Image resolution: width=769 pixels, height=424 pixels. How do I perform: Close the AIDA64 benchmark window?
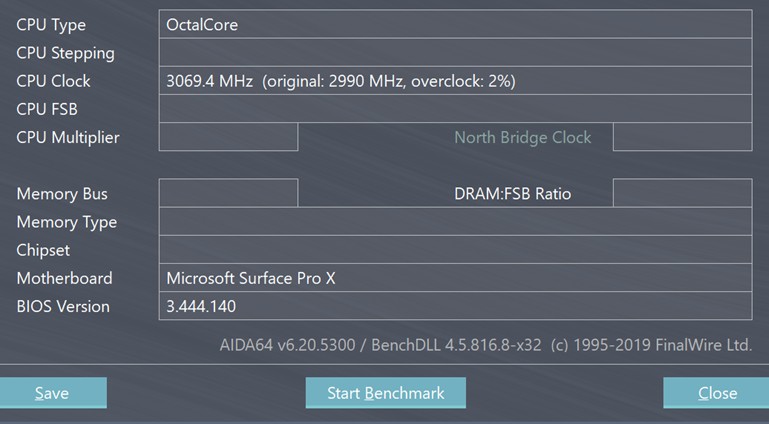(x=716, y=393)
